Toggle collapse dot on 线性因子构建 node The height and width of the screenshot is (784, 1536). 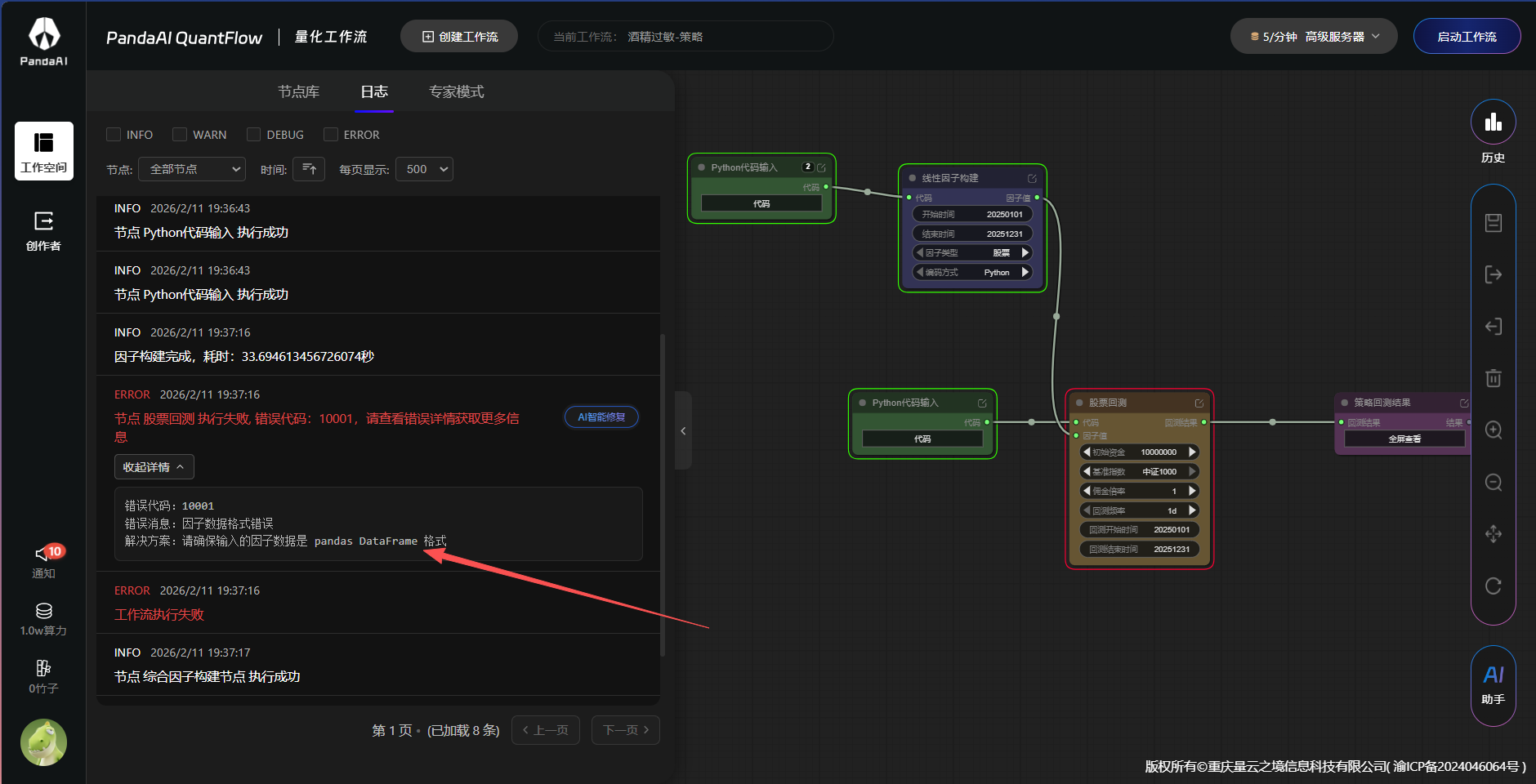913,178
